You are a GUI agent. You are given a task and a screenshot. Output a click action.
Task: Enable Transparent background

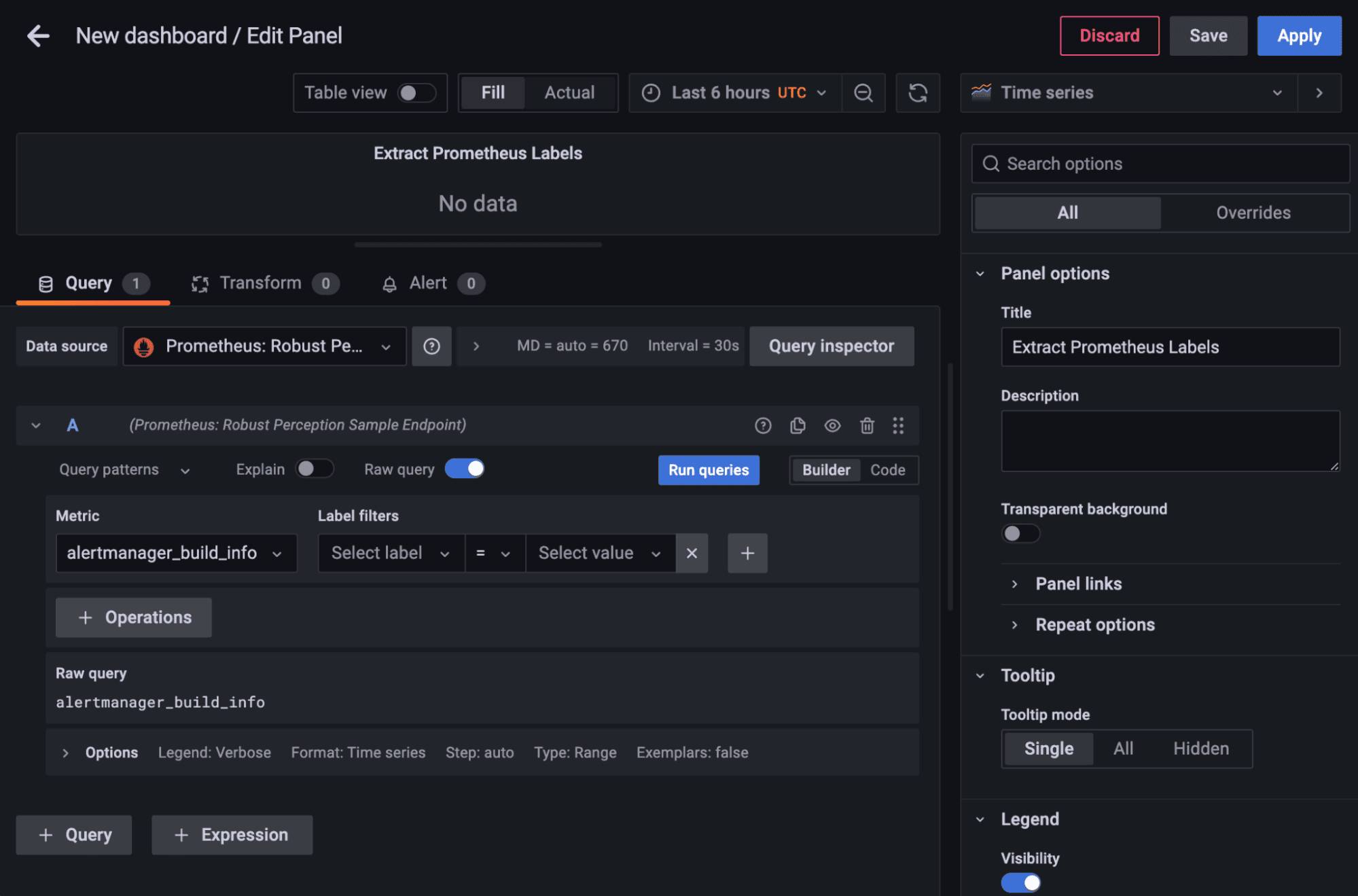(1020, 533)
